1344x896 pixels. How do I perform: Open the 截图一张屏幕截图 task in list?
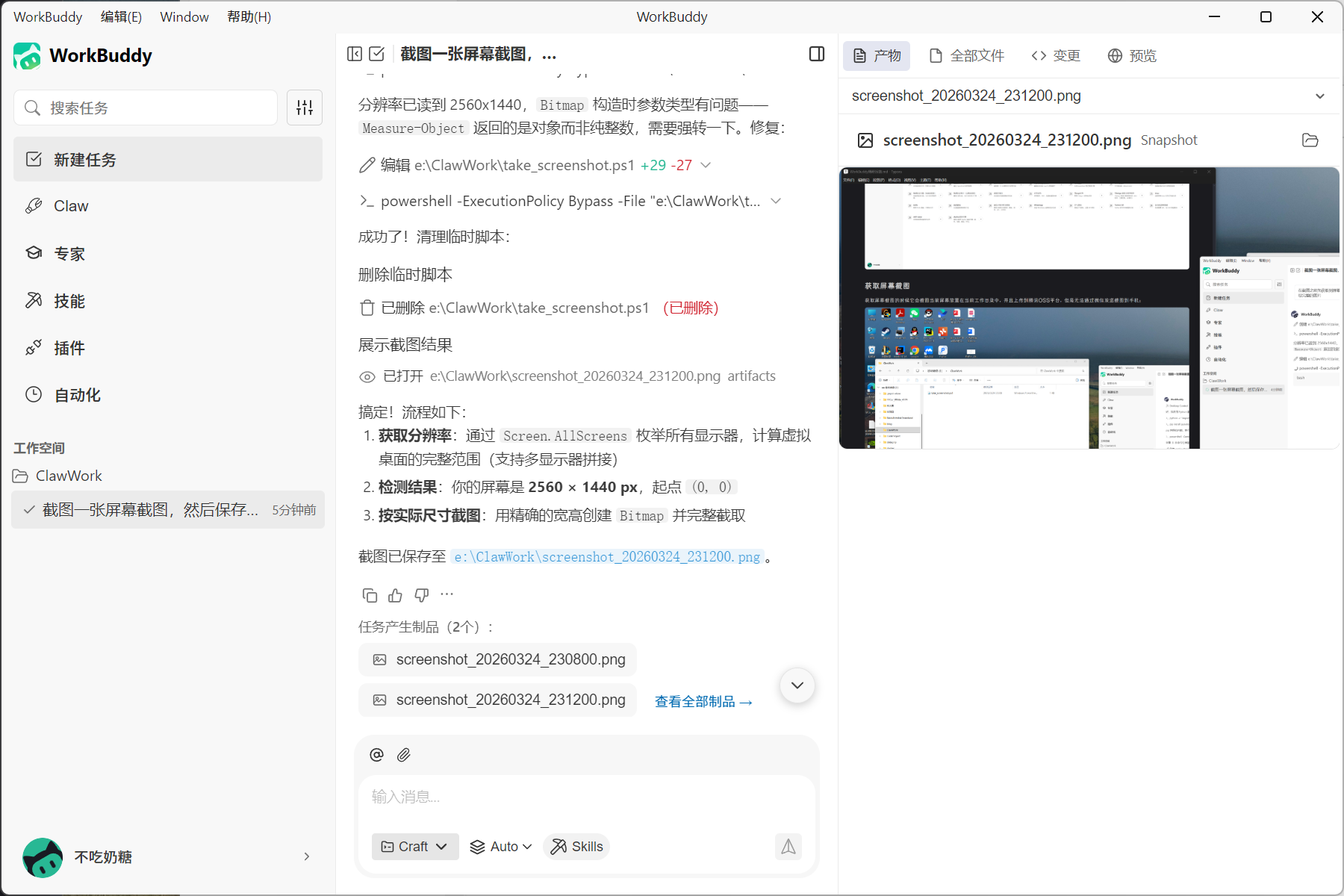[x=168, y=509]
